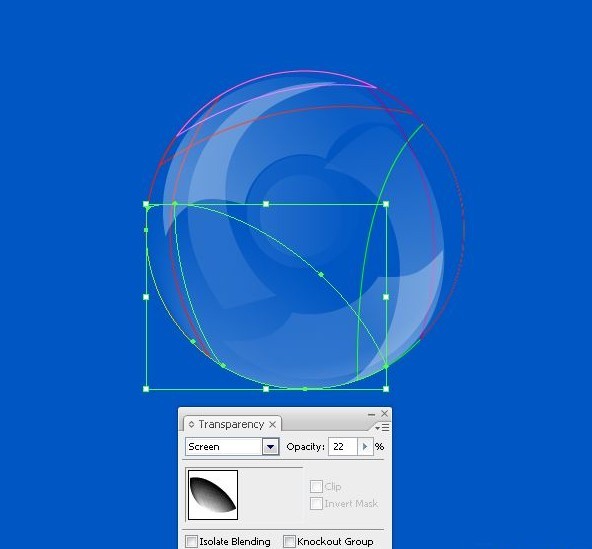Viewport: 592px width, 549px height.
Task: Open the Transparency panel flyout menu icon
Action: 382,427
